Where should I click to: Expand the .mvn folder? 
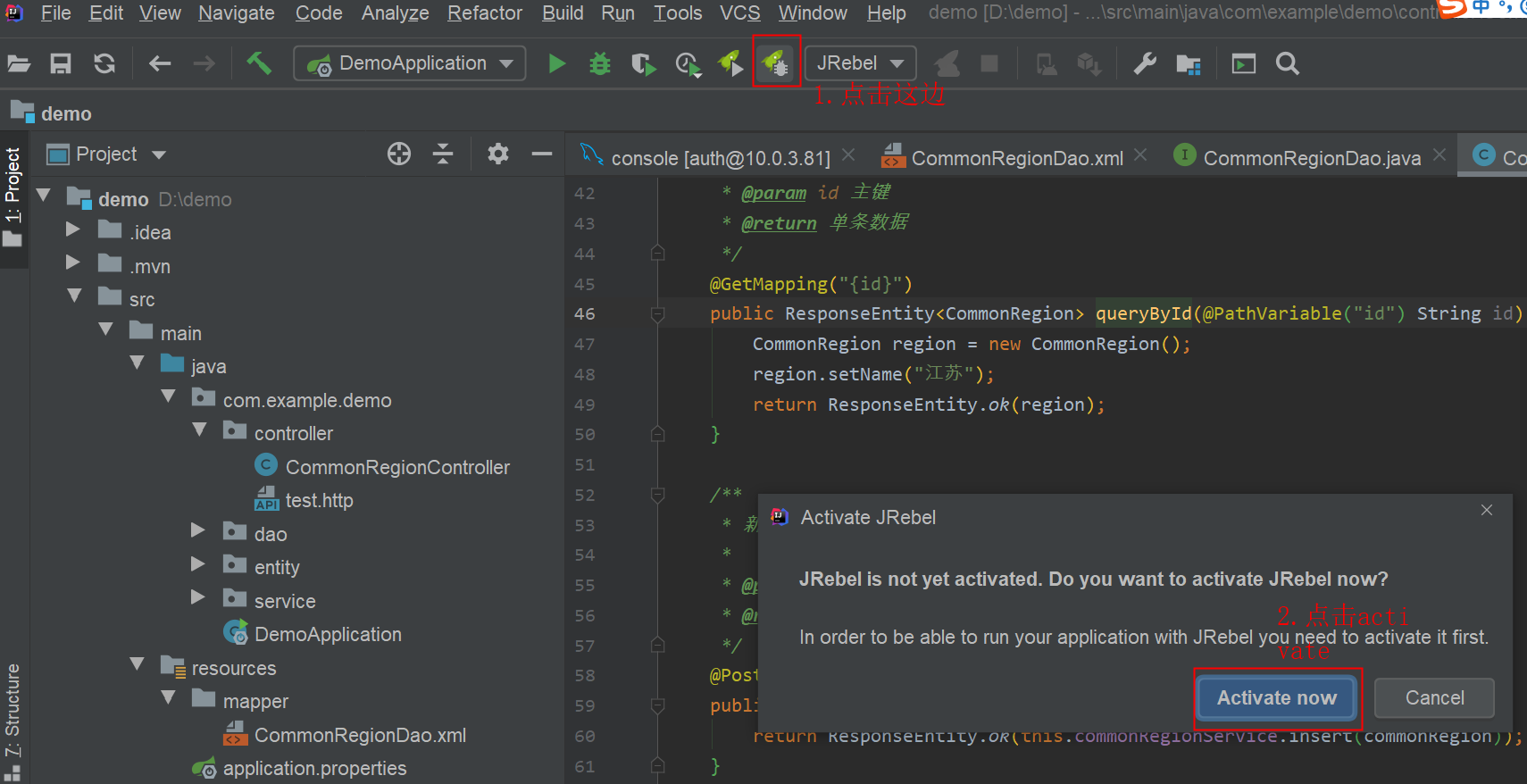point(73,263)
